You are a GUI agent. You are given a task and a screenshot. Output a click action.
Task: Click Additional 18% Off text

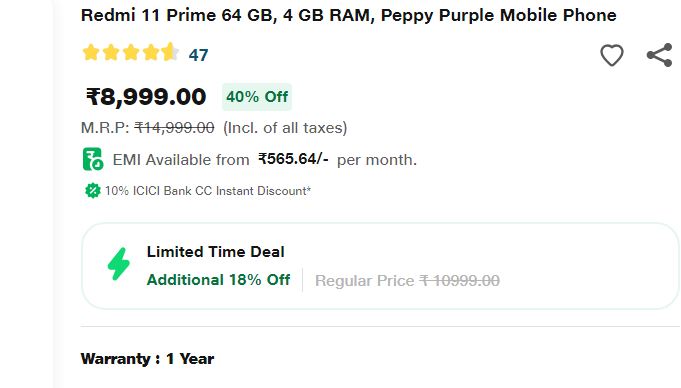tap(218, 280)
